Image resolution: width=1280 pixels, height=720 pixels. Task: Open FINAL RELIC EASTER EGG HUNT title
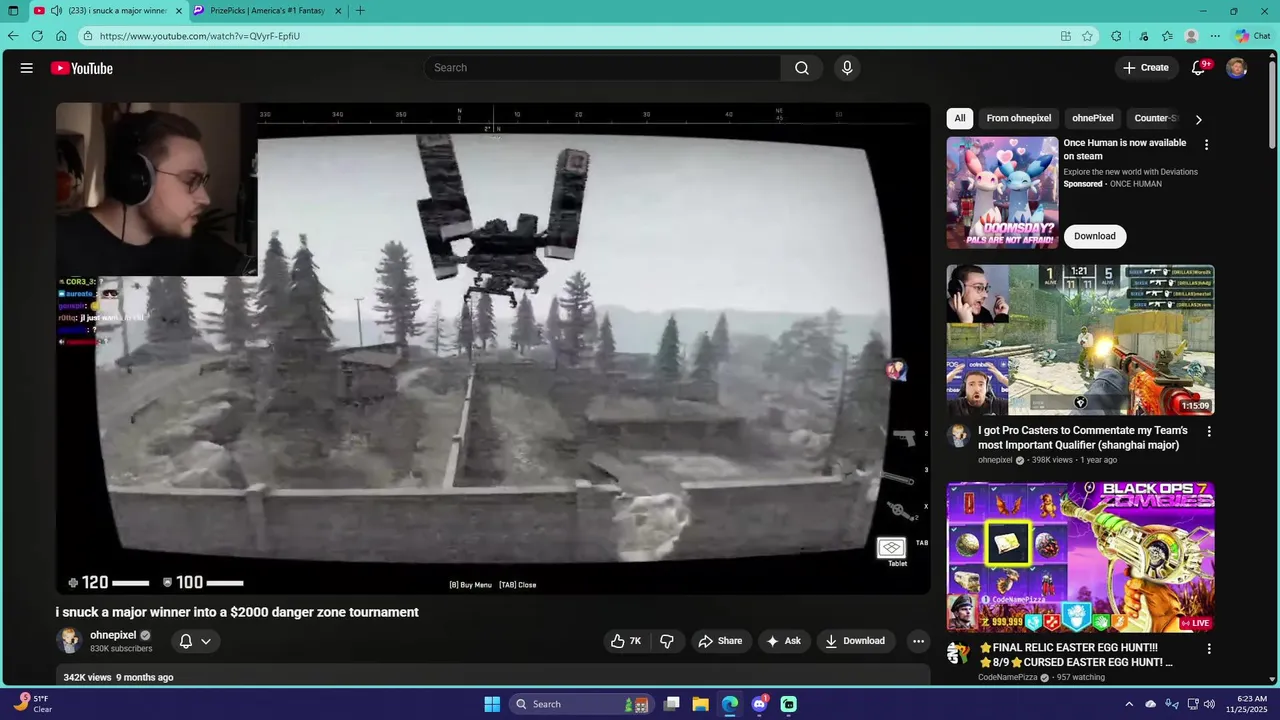1076,655
